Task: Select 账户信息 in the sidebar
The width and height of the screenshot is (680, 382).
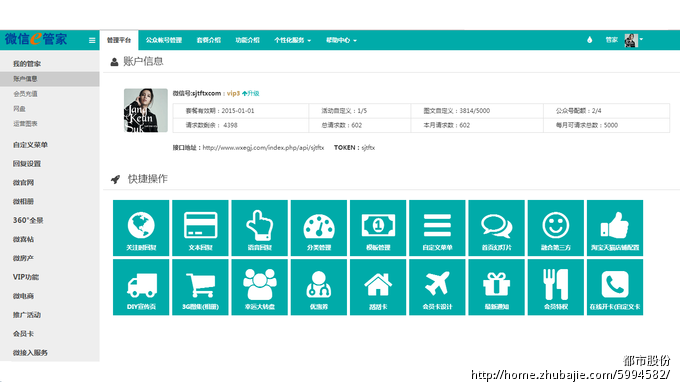Action: (49, 79)
